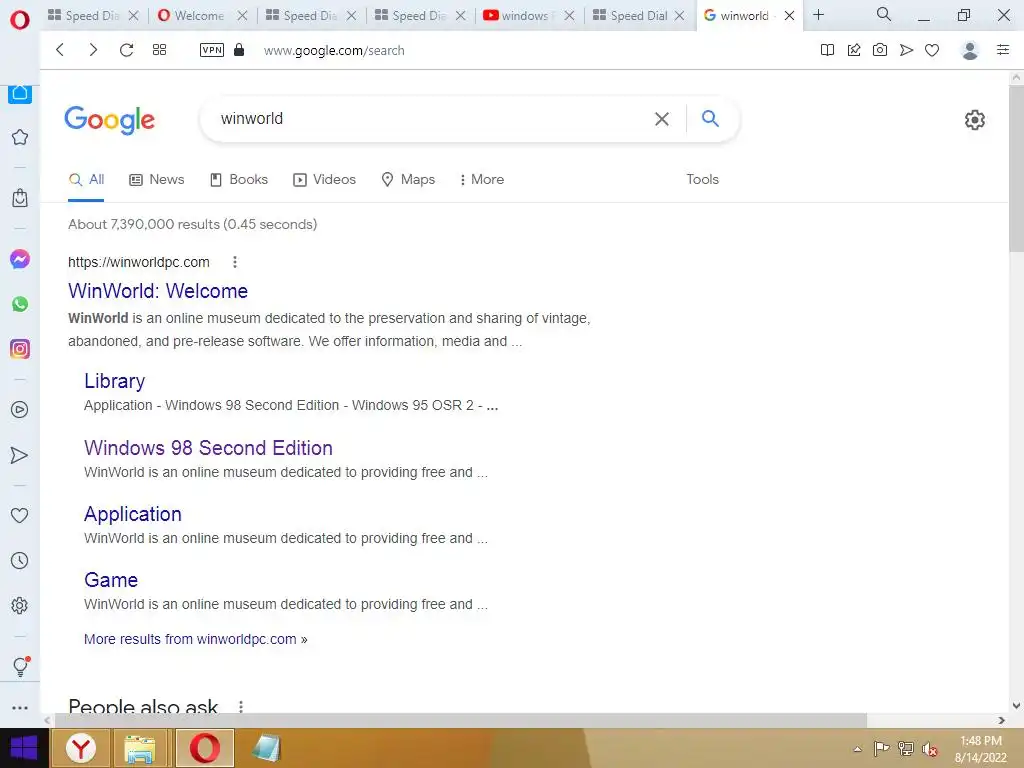The image size is (1024, 768).
Task: Switch to News results
Action: point(157,180)
